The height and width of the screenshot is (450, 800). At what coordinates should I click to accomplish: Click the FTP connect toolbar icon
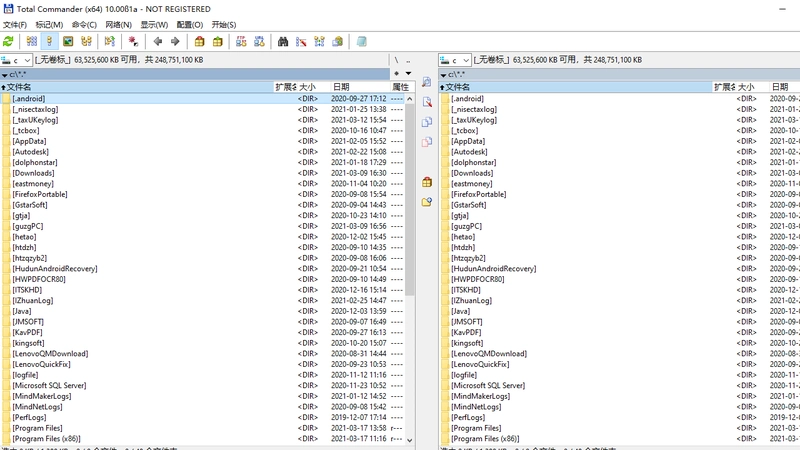point(241,42)
